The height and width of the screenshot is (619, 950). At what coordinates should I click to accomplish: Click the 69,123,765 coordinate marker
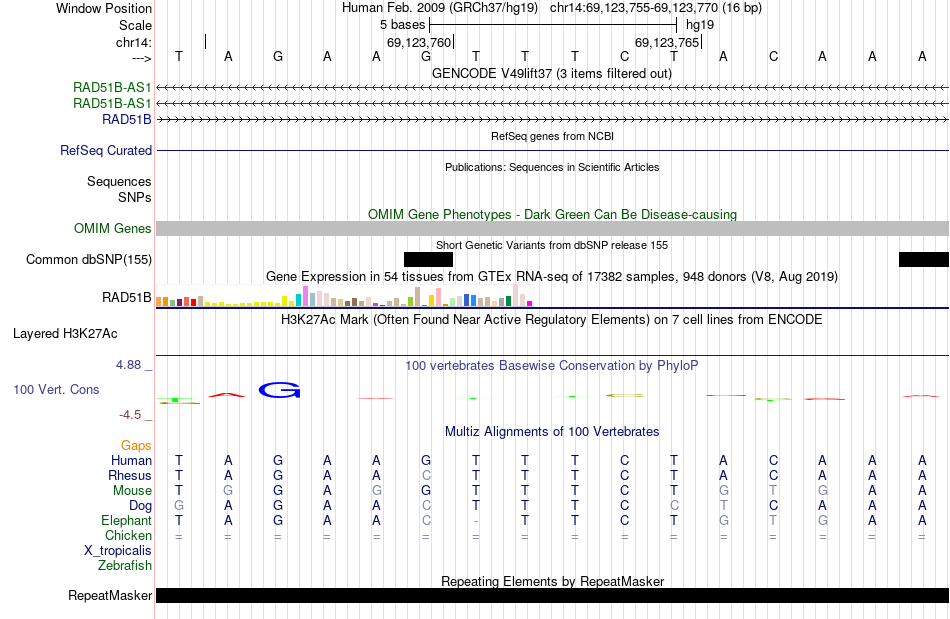[667, 42]
